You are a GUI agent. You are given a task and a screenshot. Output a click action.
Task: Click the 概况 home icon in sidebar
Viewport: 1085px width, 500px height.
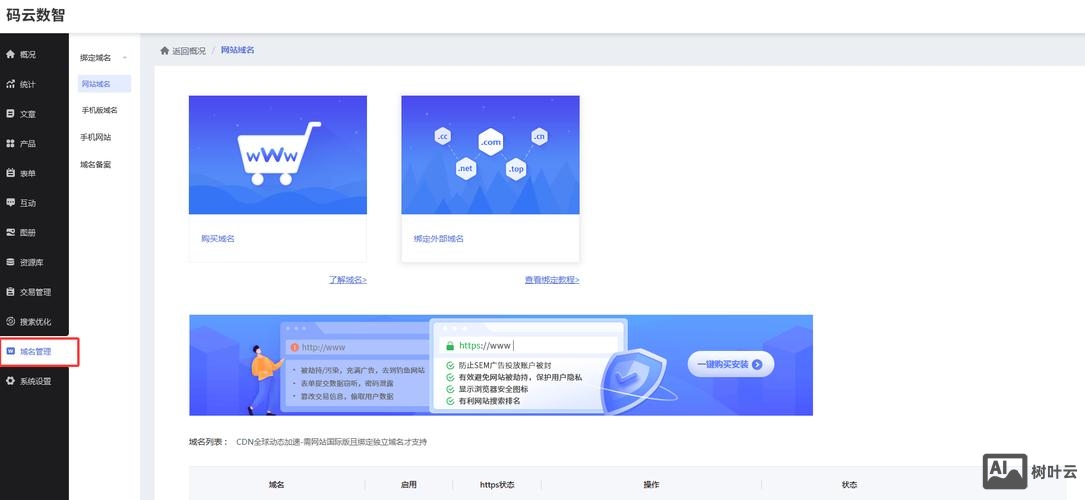pos(11,54)
